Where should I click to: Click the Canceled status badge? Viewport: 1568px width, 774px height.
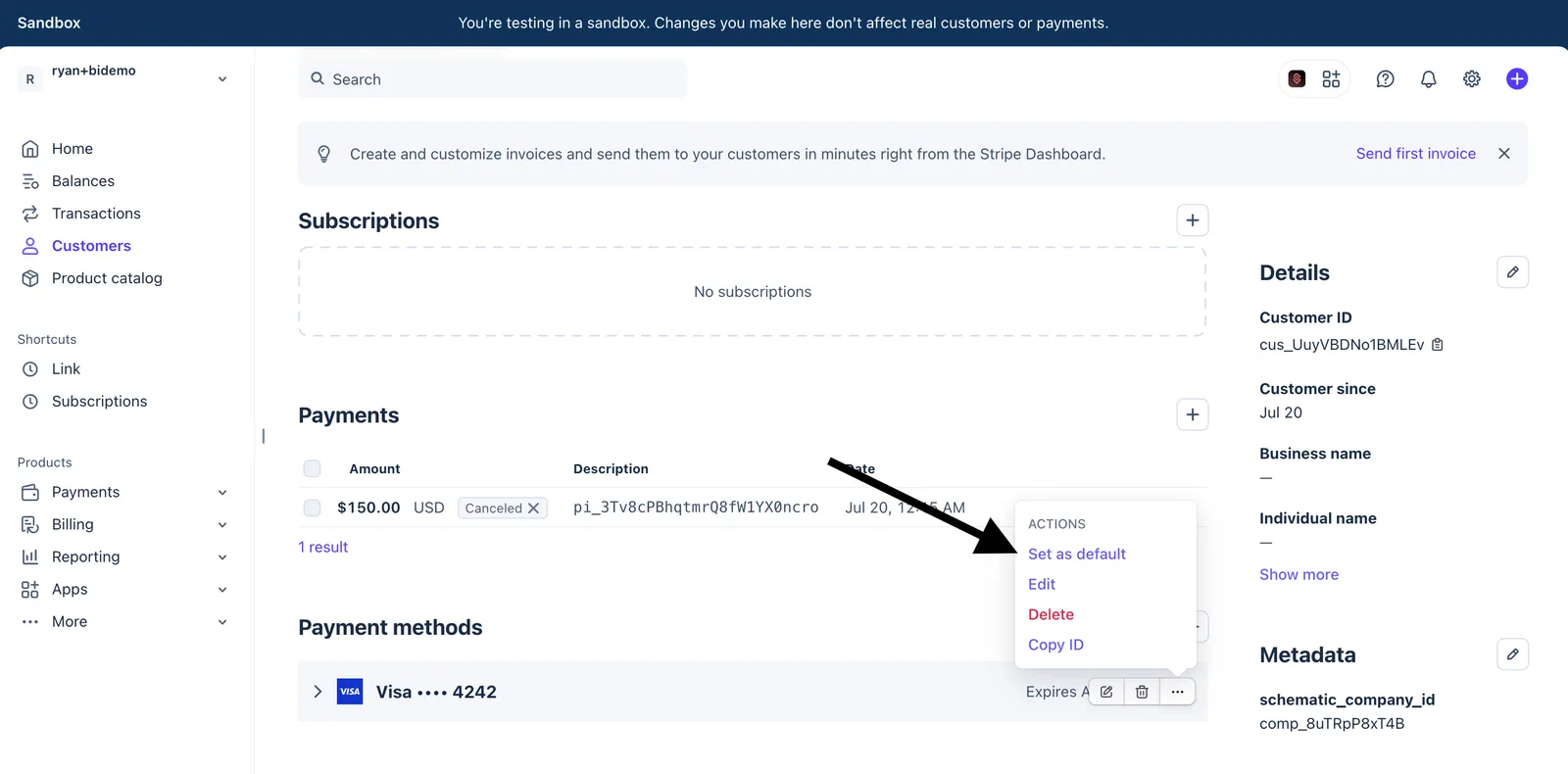point(502,508)
